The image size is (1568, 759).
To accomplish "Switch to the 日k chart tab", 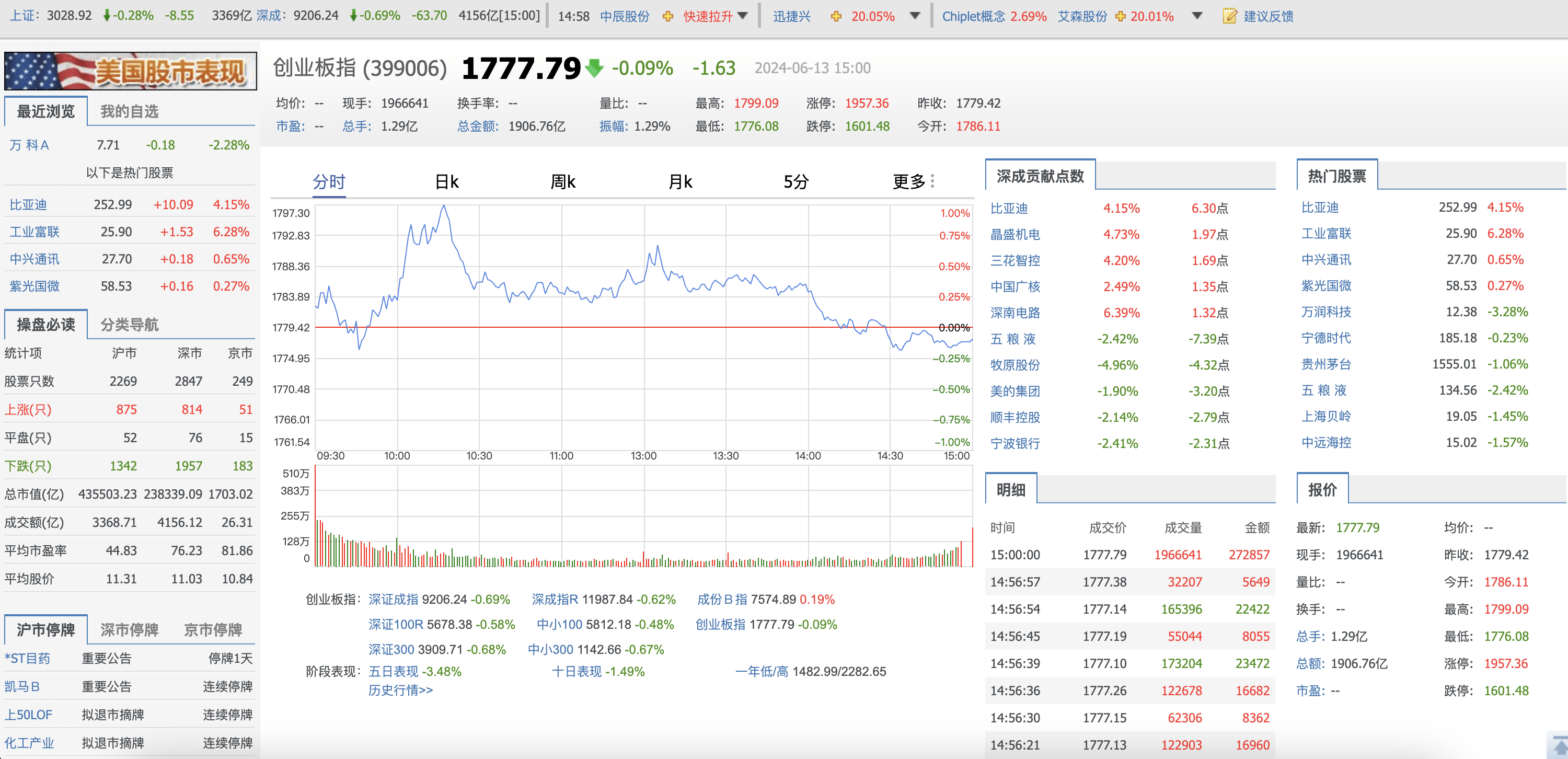I will [x=447, y=181].
